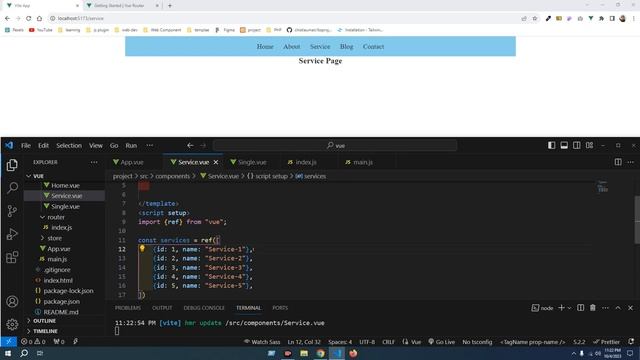The width and height of the screenshot is (640, 360).
Task: Open Firefox from the taskbar
Action: [353, 353]
